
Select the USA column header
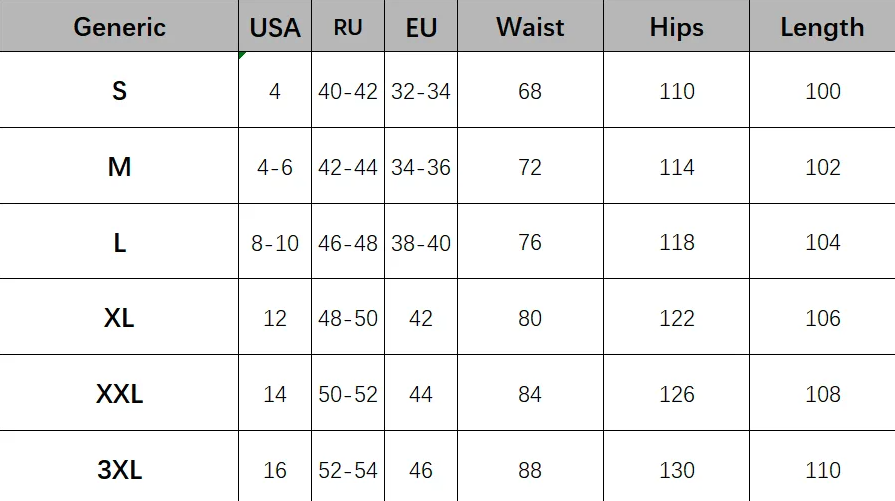click(x=275, y=27)
